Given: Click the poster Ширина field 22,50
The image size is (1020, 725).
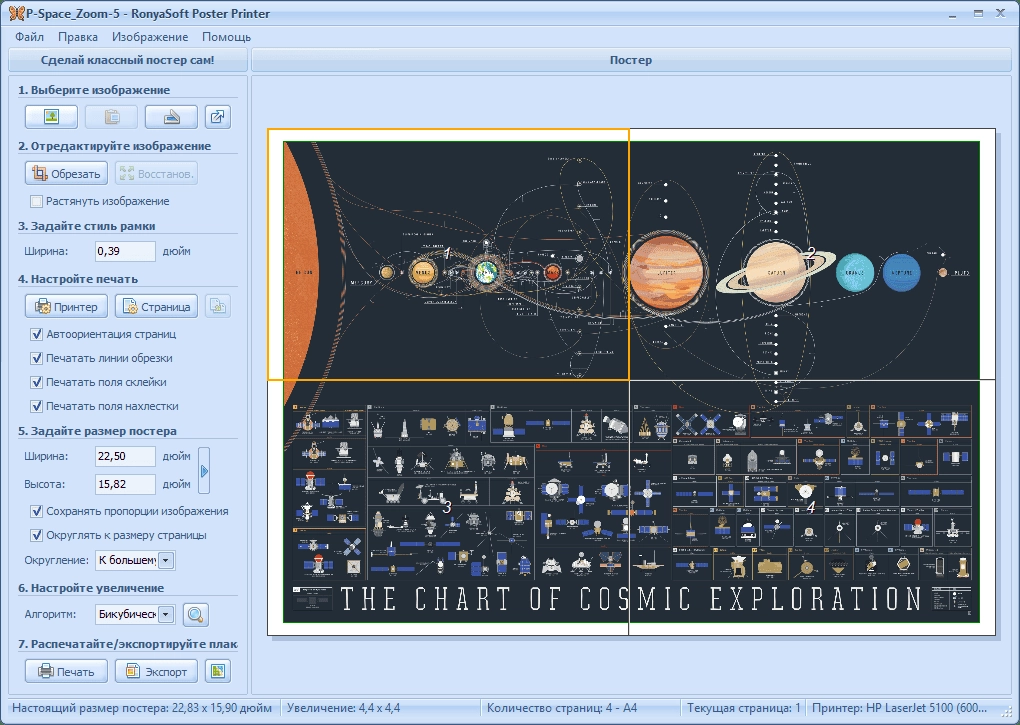Looking at the screenshot, I should [x=125, y=456].
